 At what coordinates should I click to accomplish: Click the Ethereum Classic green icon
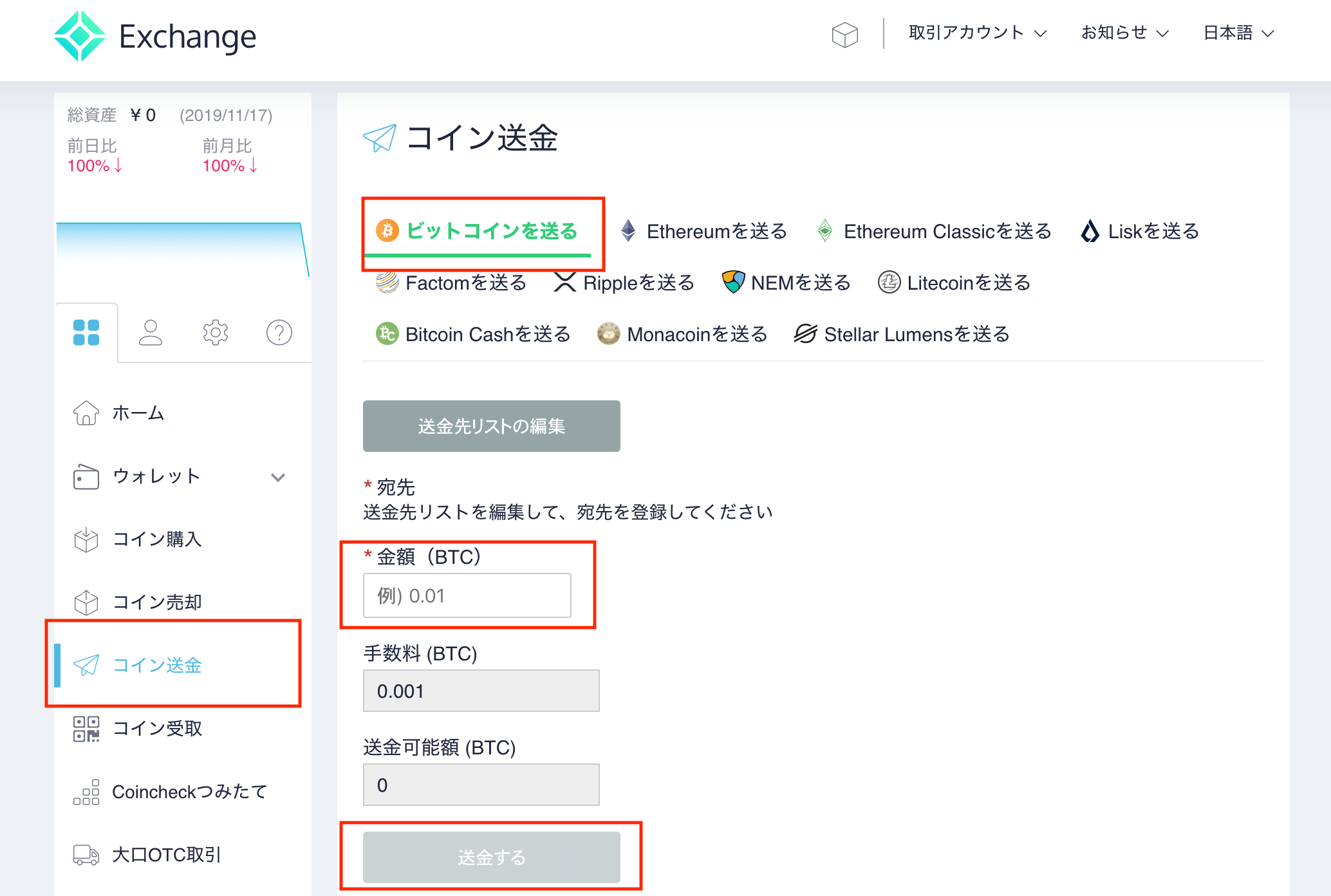[x=825, y=230]
